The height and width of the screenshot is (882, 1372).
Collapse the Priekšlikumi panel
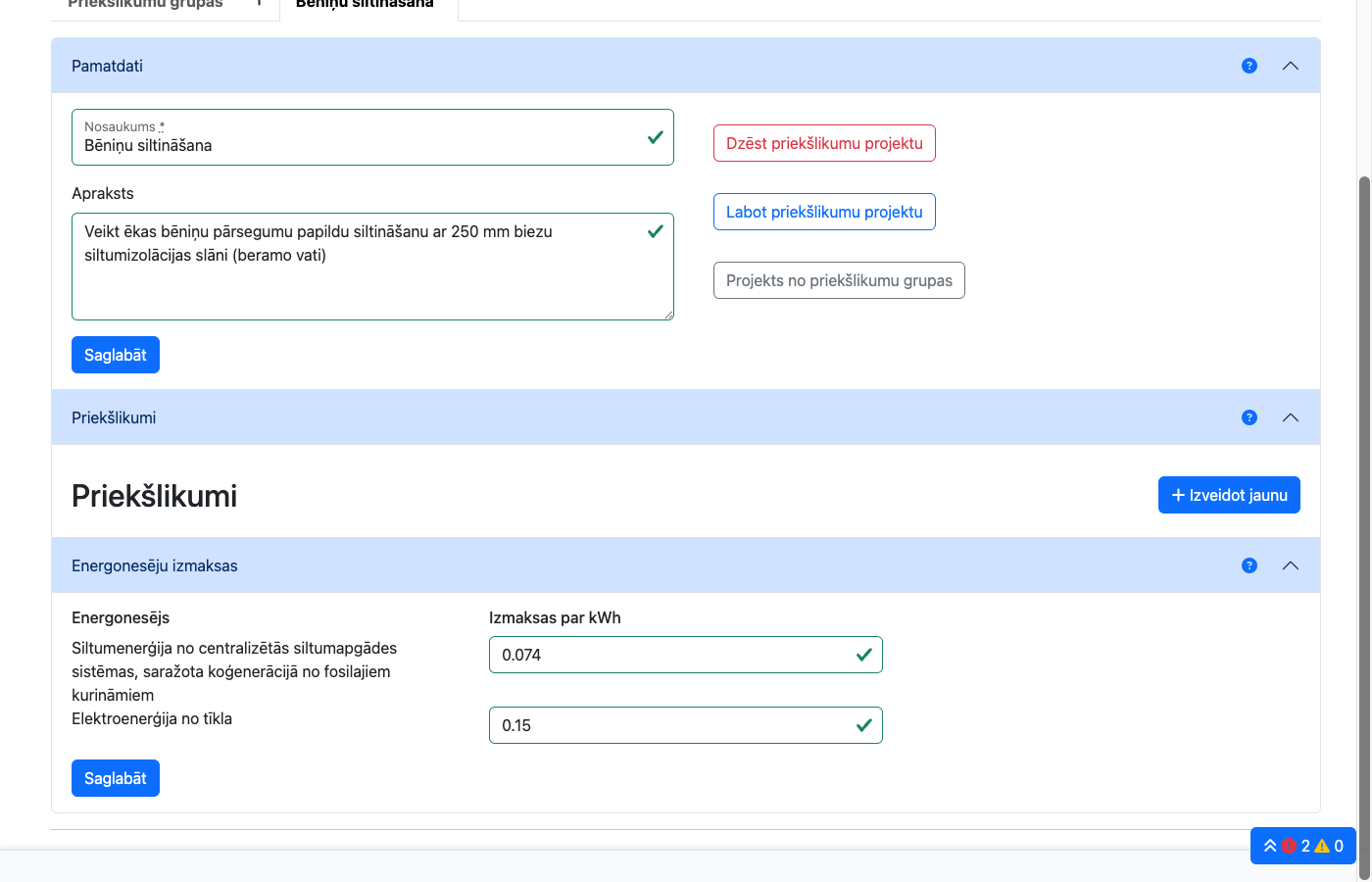pyautogui.click(x=1291, y=417)
